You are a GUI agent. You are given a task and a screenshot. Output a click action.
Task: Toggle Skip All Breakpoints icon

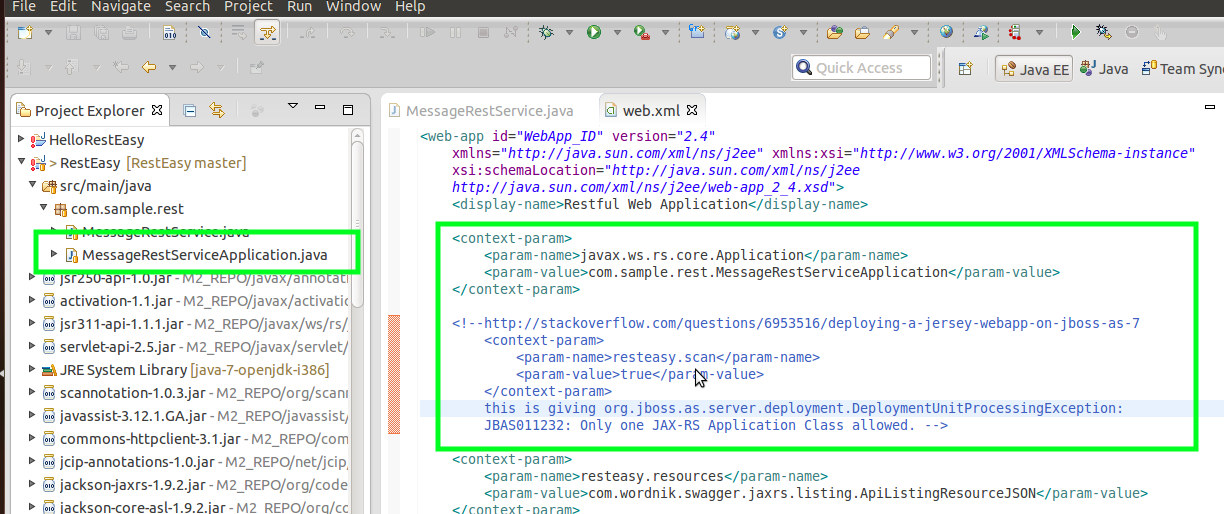click(203, 32)
